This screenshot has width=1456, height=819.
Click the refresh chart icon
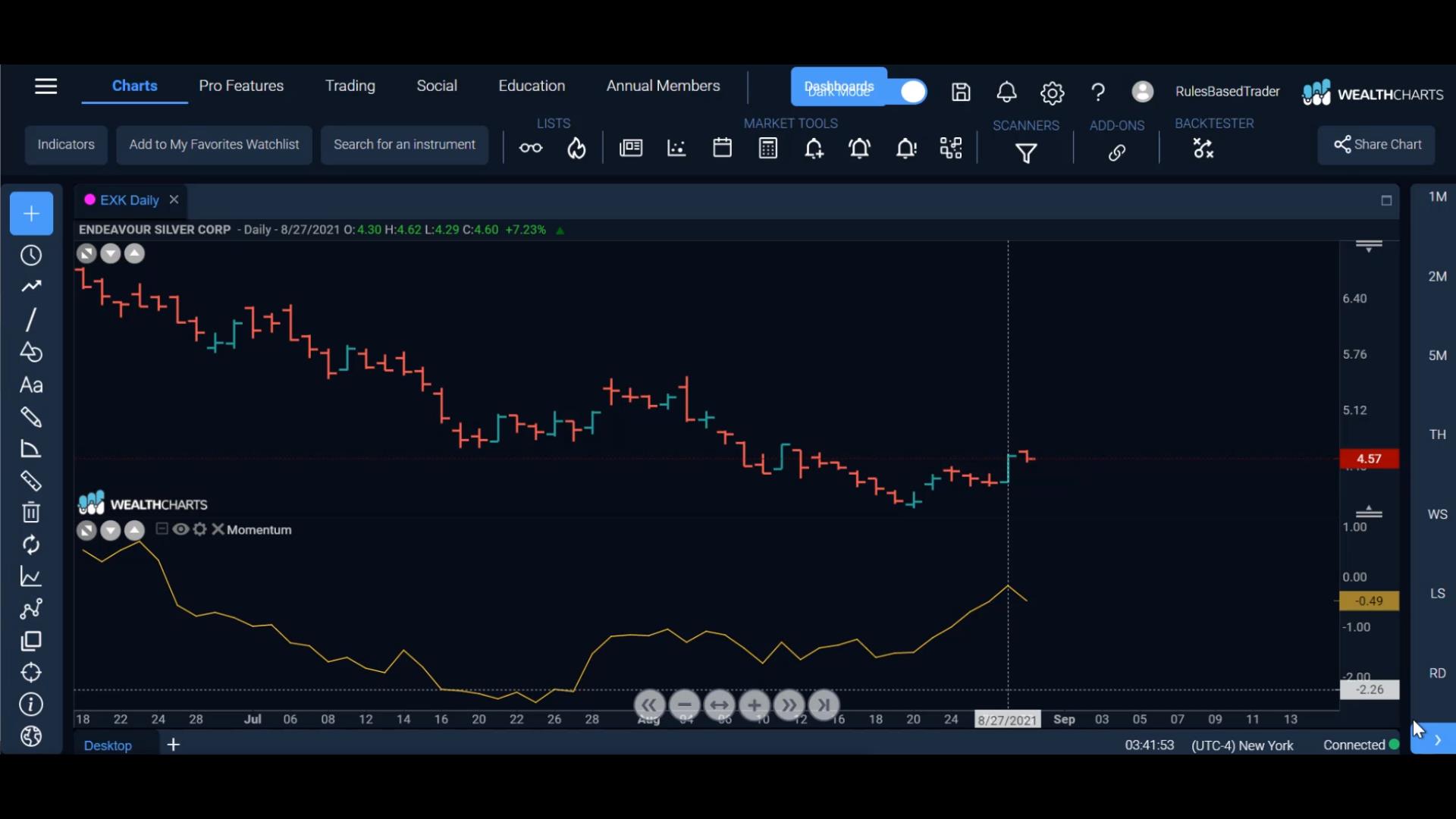tap(31, 544)
